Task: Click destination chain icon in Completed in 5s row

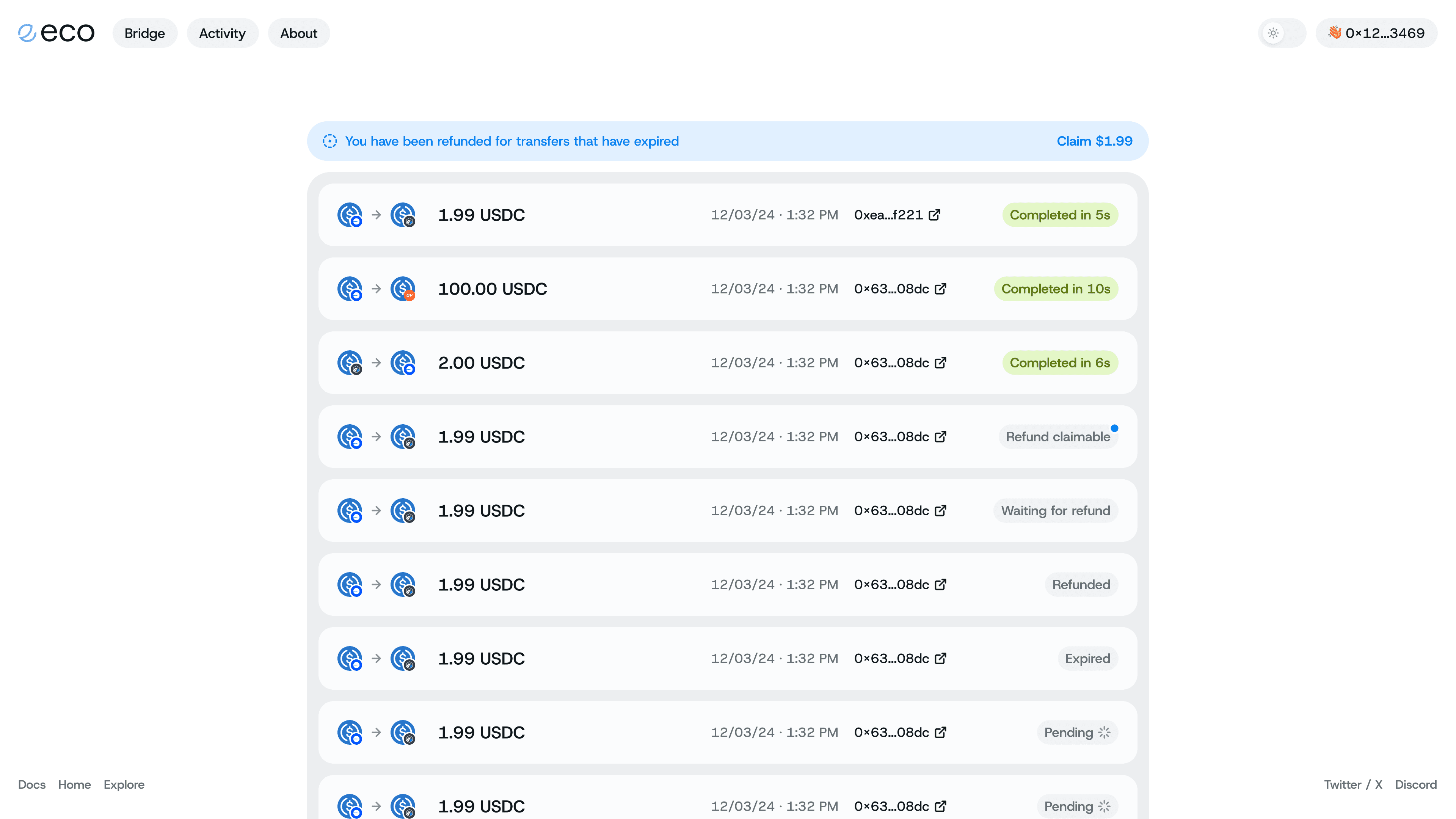Action: (x=403, y=215)
